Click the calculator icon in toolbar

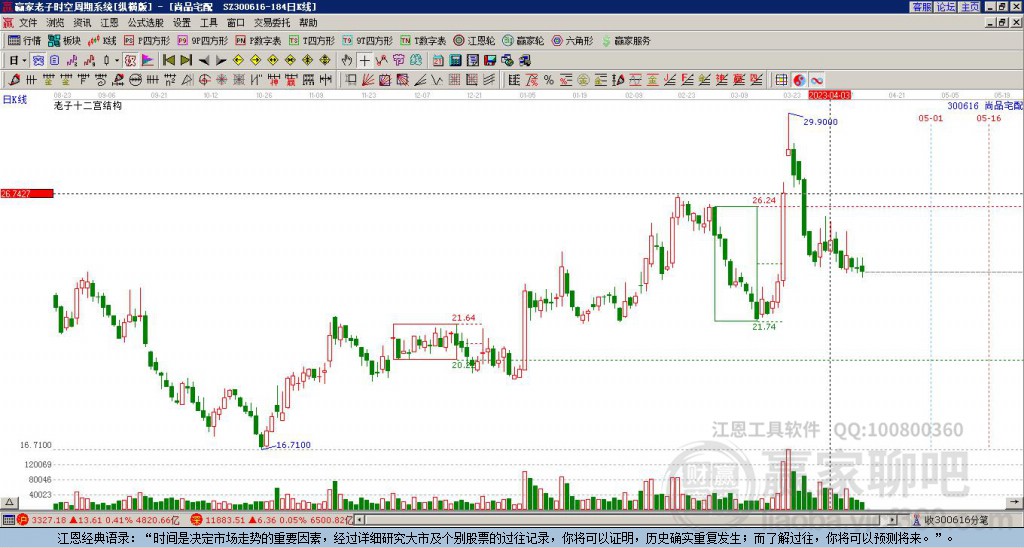coord(455,61)
